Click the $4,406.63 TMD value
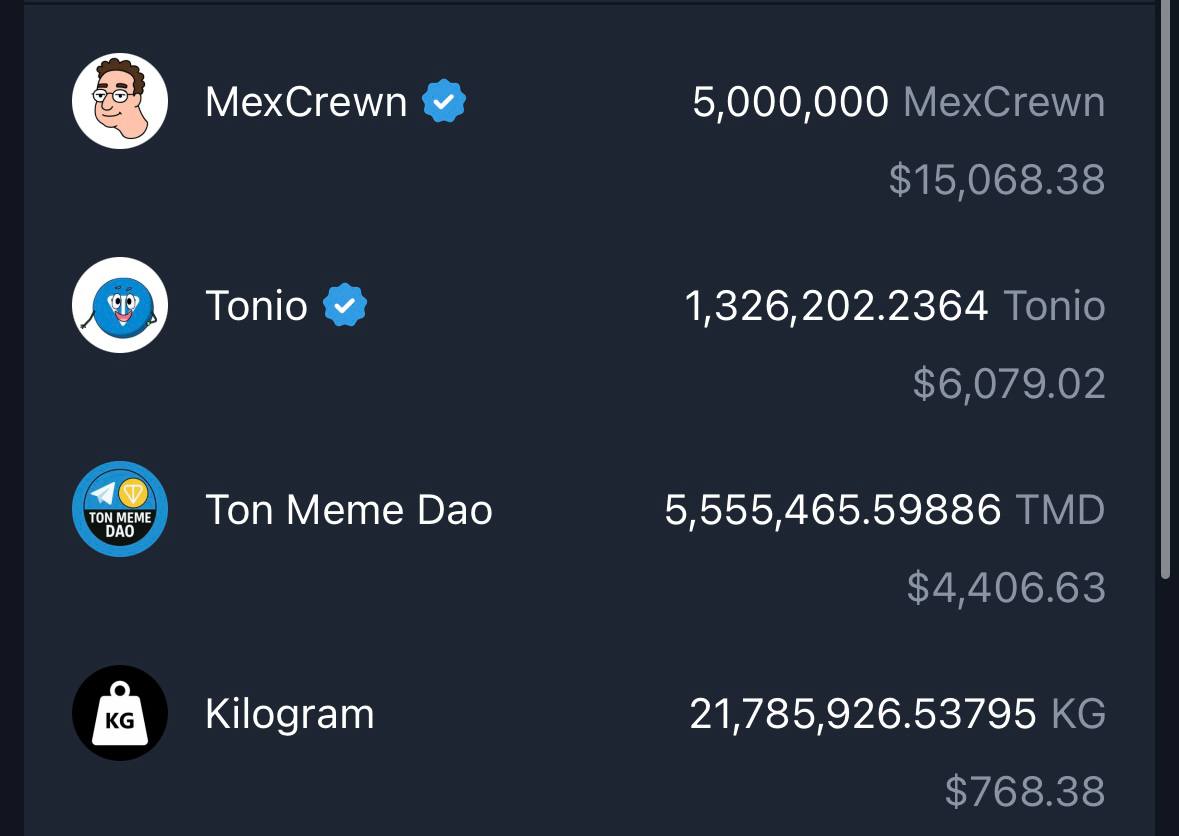 click(1006, 587)
